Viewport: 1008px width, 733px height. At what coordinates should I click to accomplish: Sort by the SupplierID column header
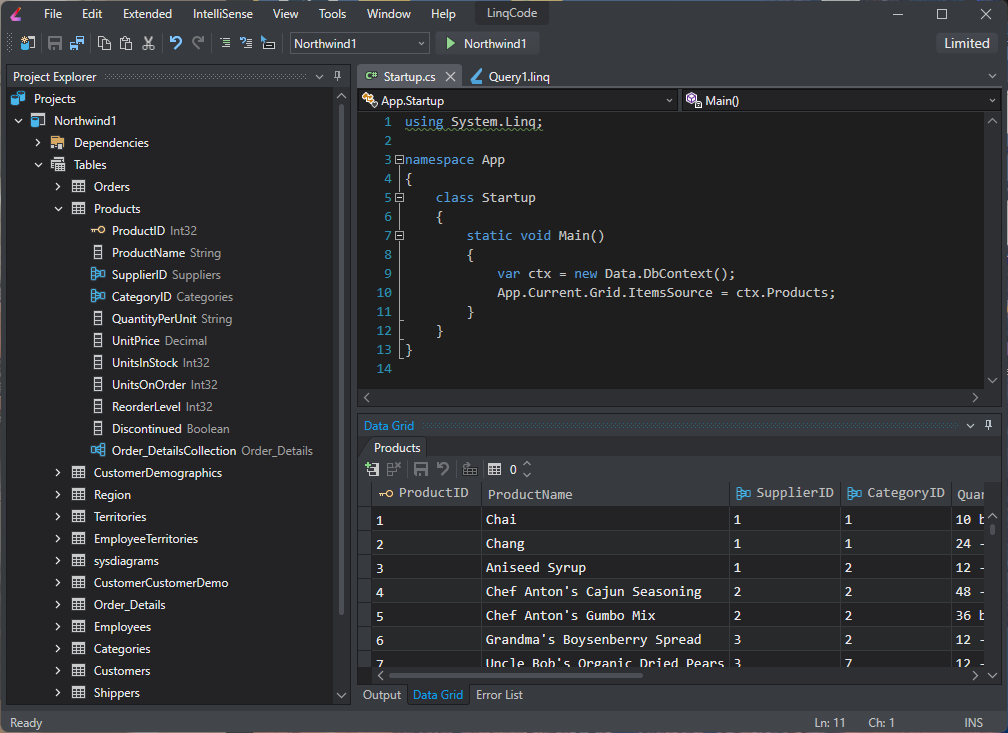pyautogui.click(x=785, y=494)
